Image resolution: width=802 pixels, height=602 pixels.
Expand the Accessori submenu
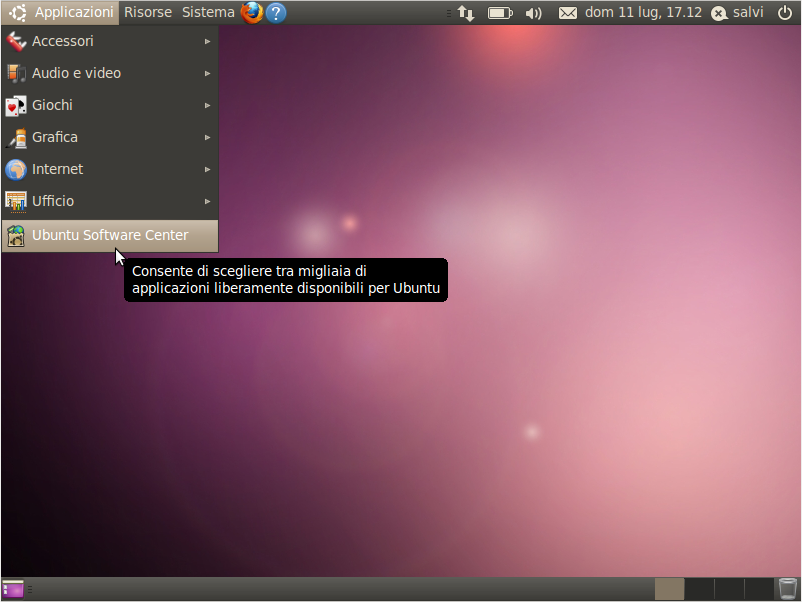[110, 41]
